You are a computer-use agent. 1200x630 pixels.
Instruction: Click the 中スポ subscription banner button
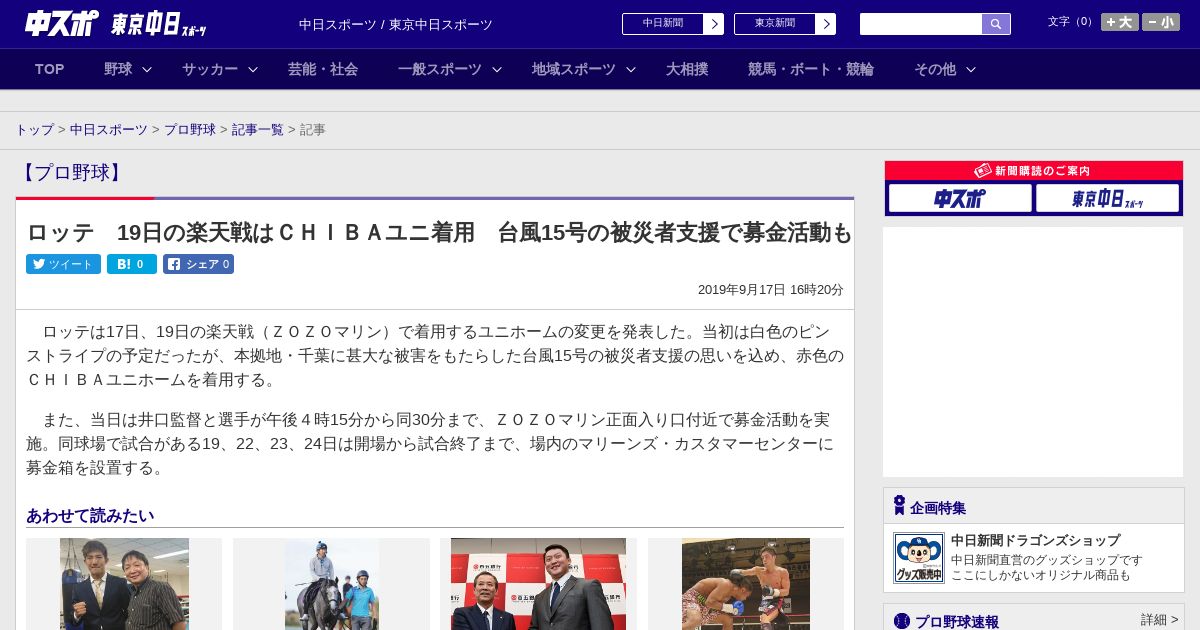[960, 198]
